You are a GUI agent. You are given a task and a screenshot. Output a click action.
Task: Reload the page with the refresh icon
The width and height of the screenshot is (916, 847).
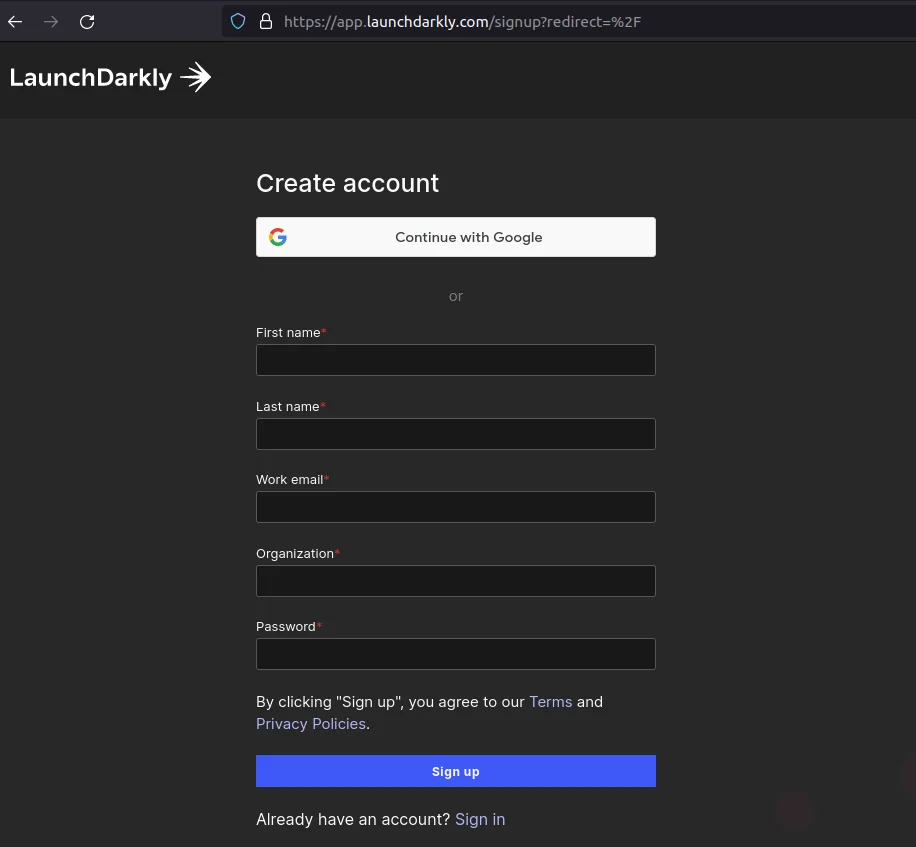coord(87,22)
